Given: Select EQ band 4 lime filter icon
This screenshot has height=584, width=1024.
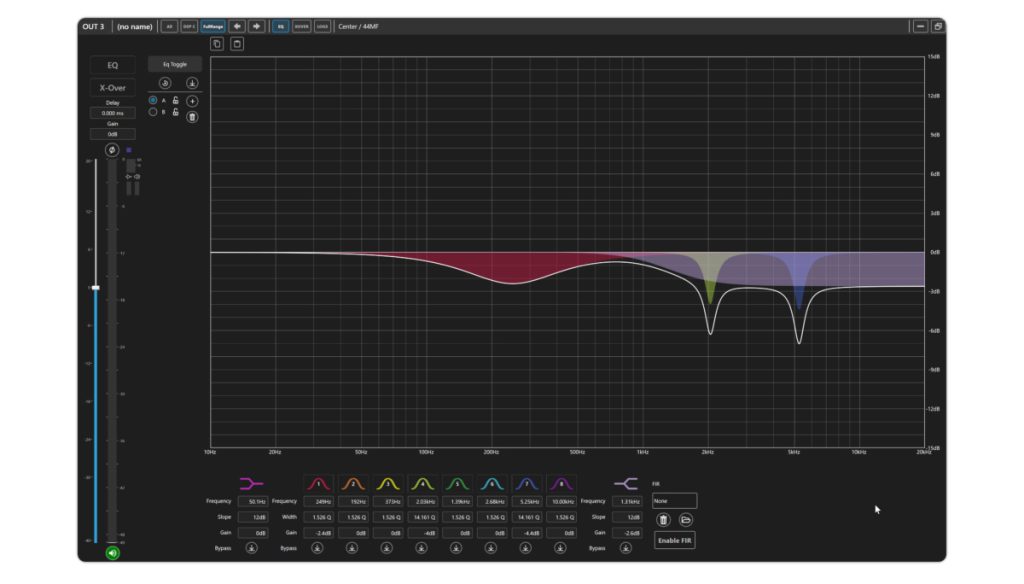Looking at the screenshot, I should 423,483.
